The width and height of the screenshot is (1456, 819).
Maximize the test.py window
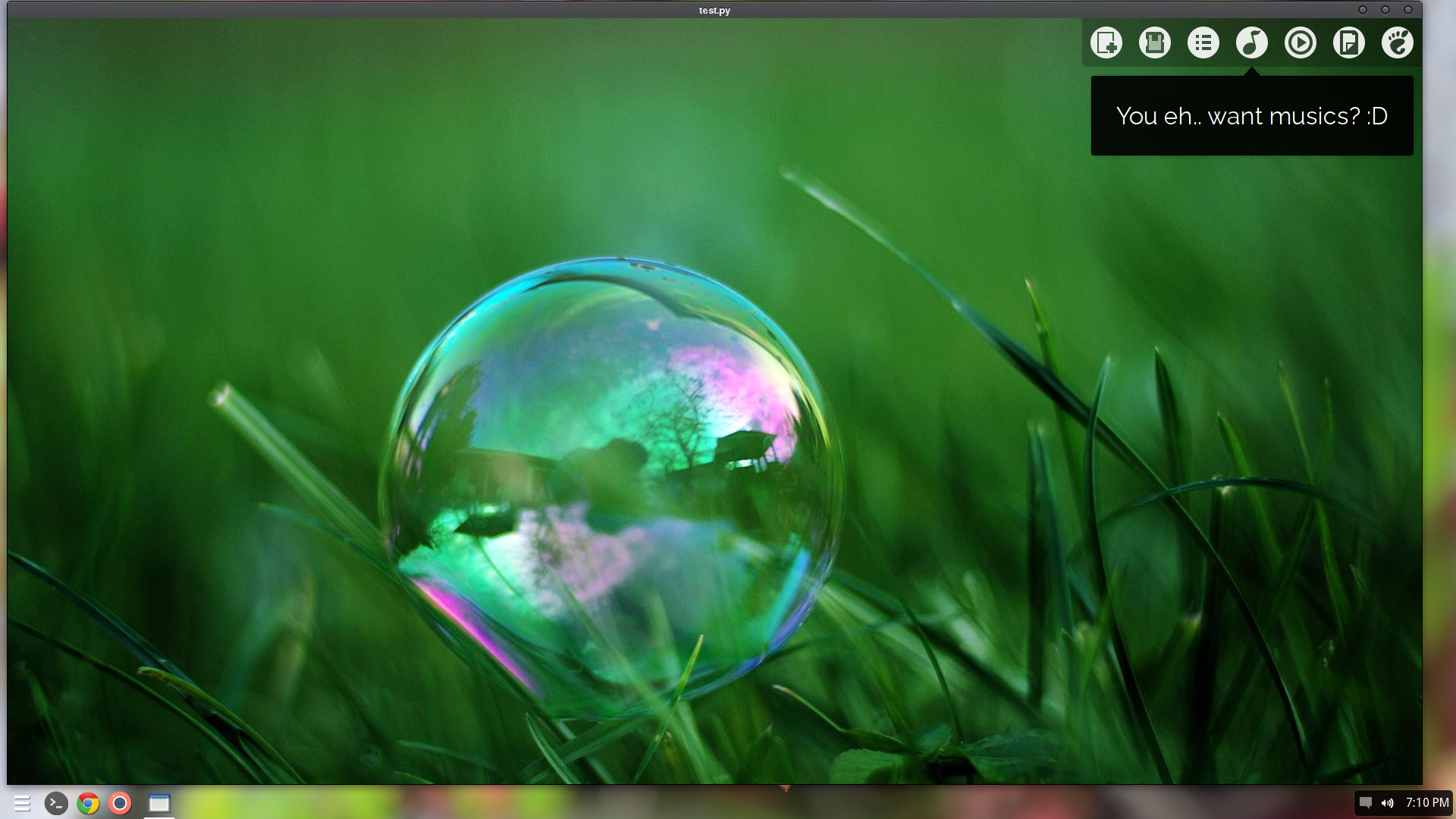(1385, 10)
